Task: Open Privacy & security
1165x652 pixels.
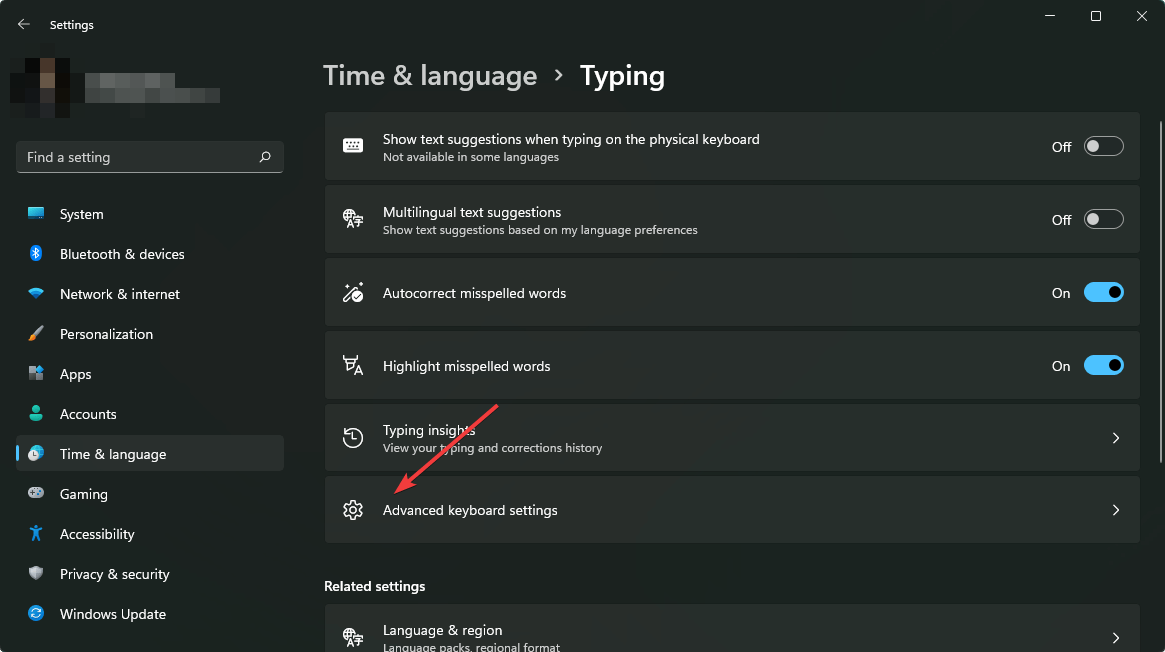Action: [x=149, y=574]
